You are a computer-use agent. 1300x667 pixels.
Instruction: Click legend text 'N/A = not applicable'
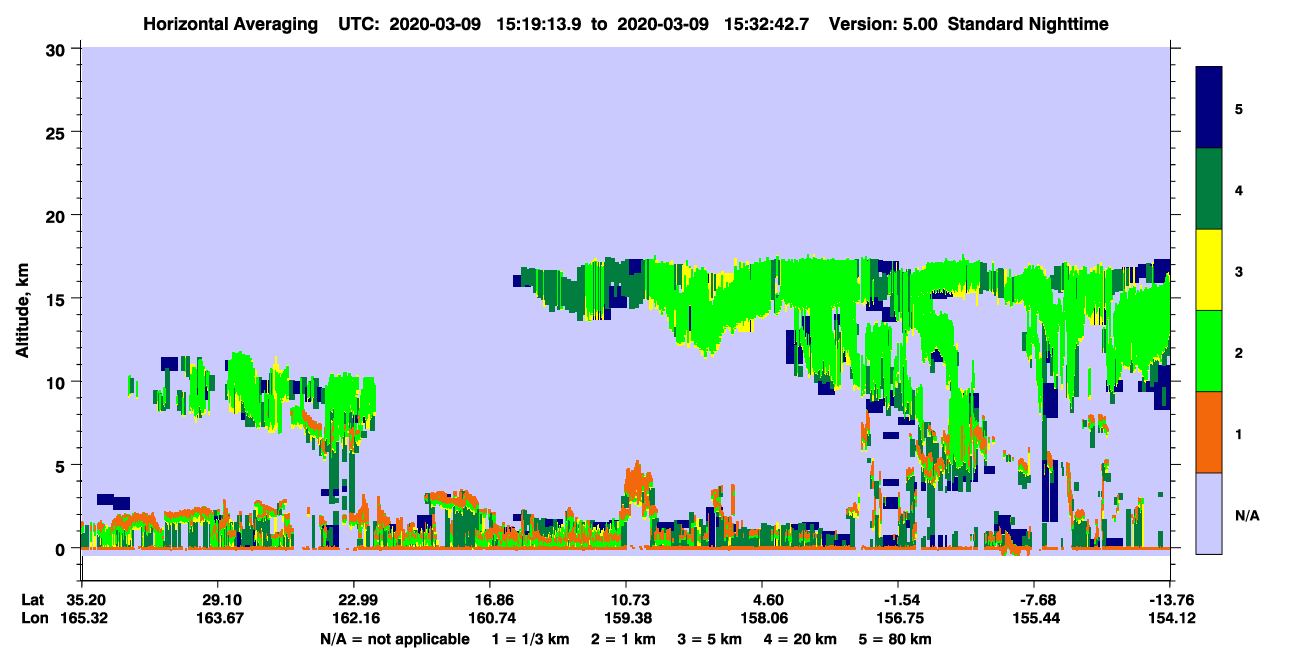(394, 639)
